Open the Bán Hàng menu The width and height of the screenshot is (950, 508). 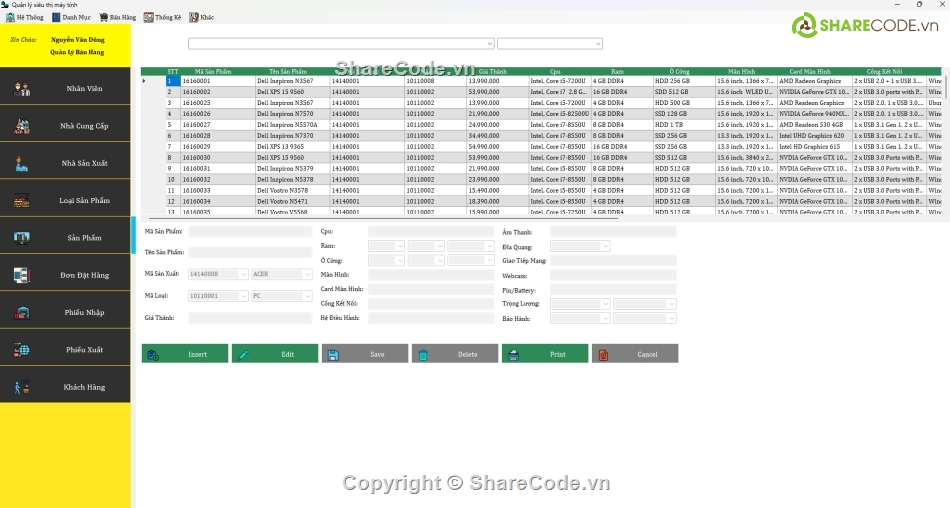(117, 17)
